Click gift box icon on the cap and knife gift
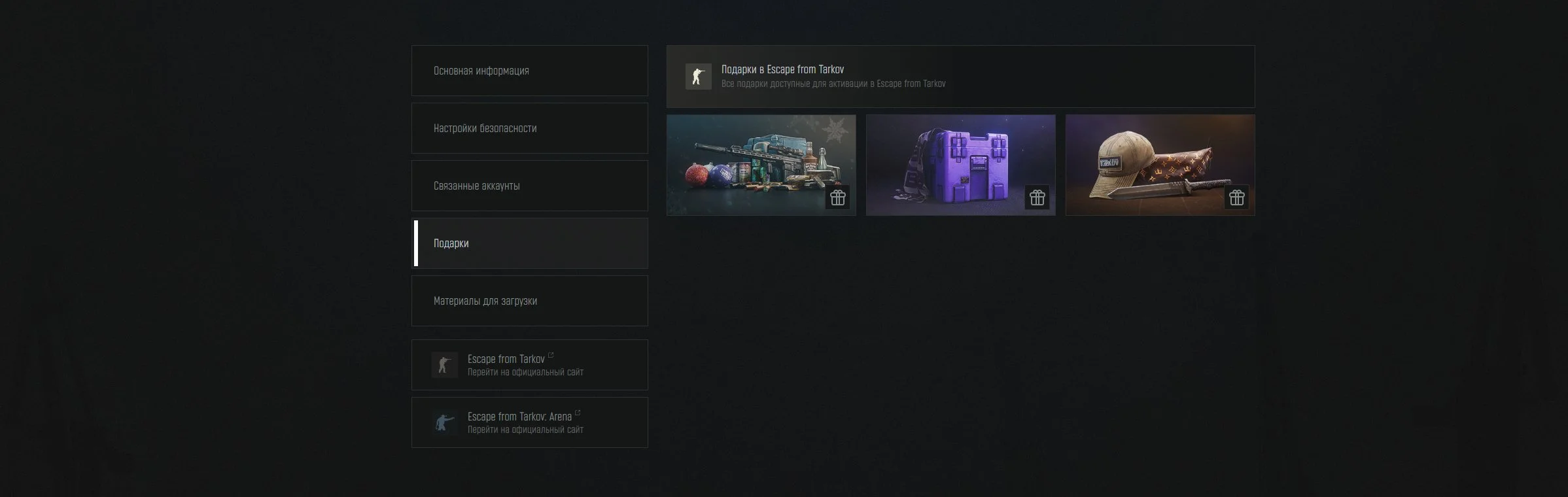The image size is (1568, 497). point(1236,197)
